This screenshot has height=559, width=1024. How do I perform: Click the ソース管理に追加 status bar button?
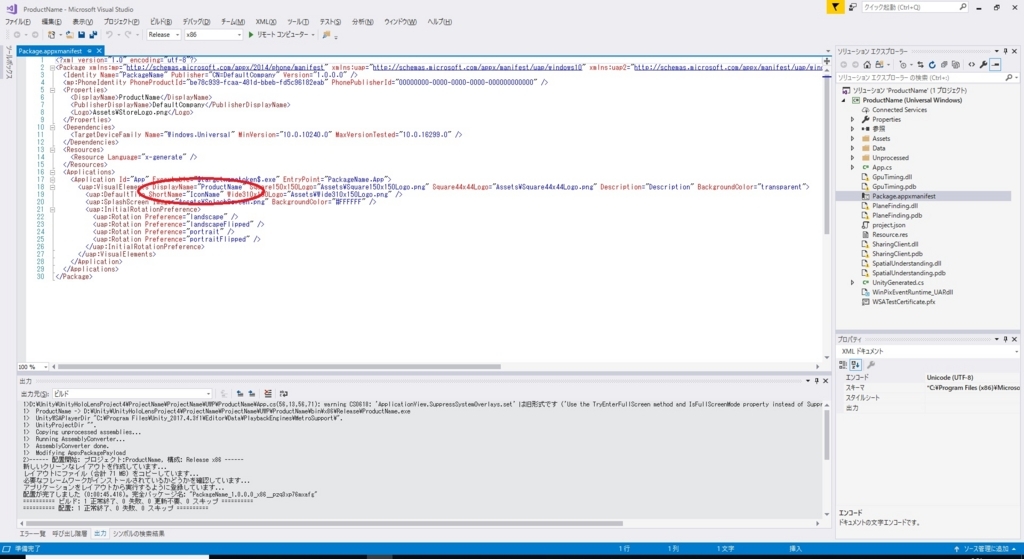985,549
